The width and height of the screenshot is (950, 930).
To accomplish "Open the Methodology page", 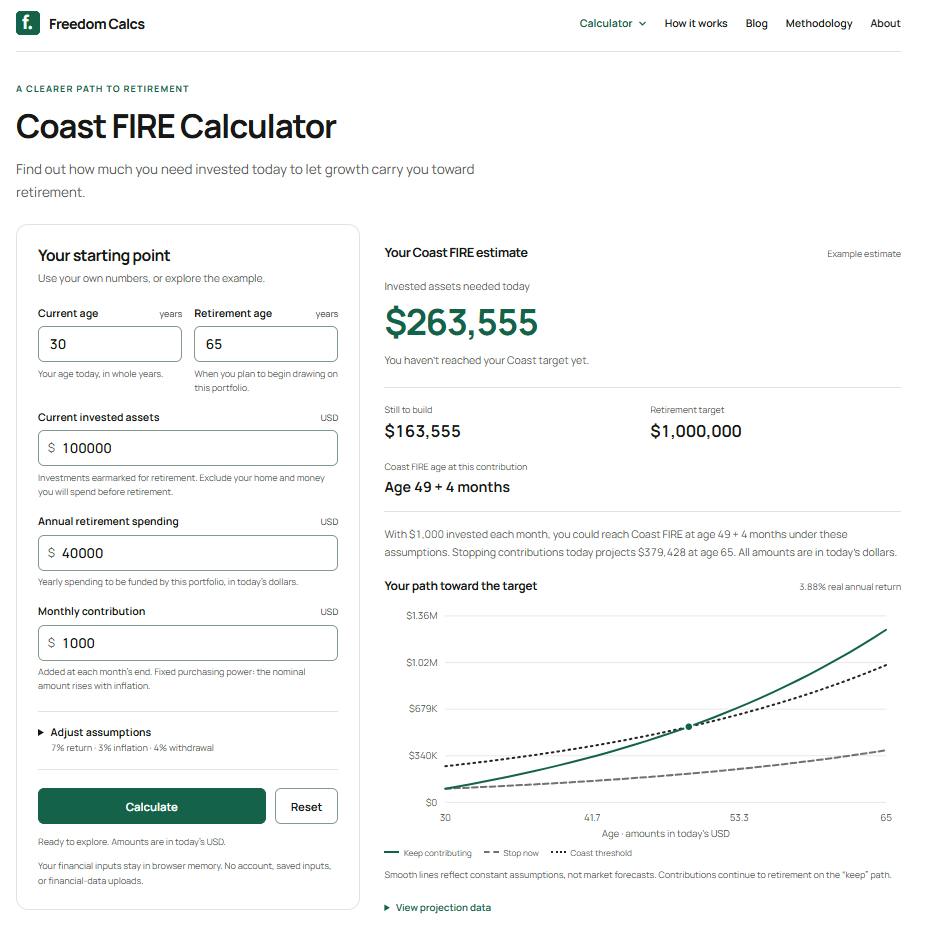I will [x=819, y=23].
